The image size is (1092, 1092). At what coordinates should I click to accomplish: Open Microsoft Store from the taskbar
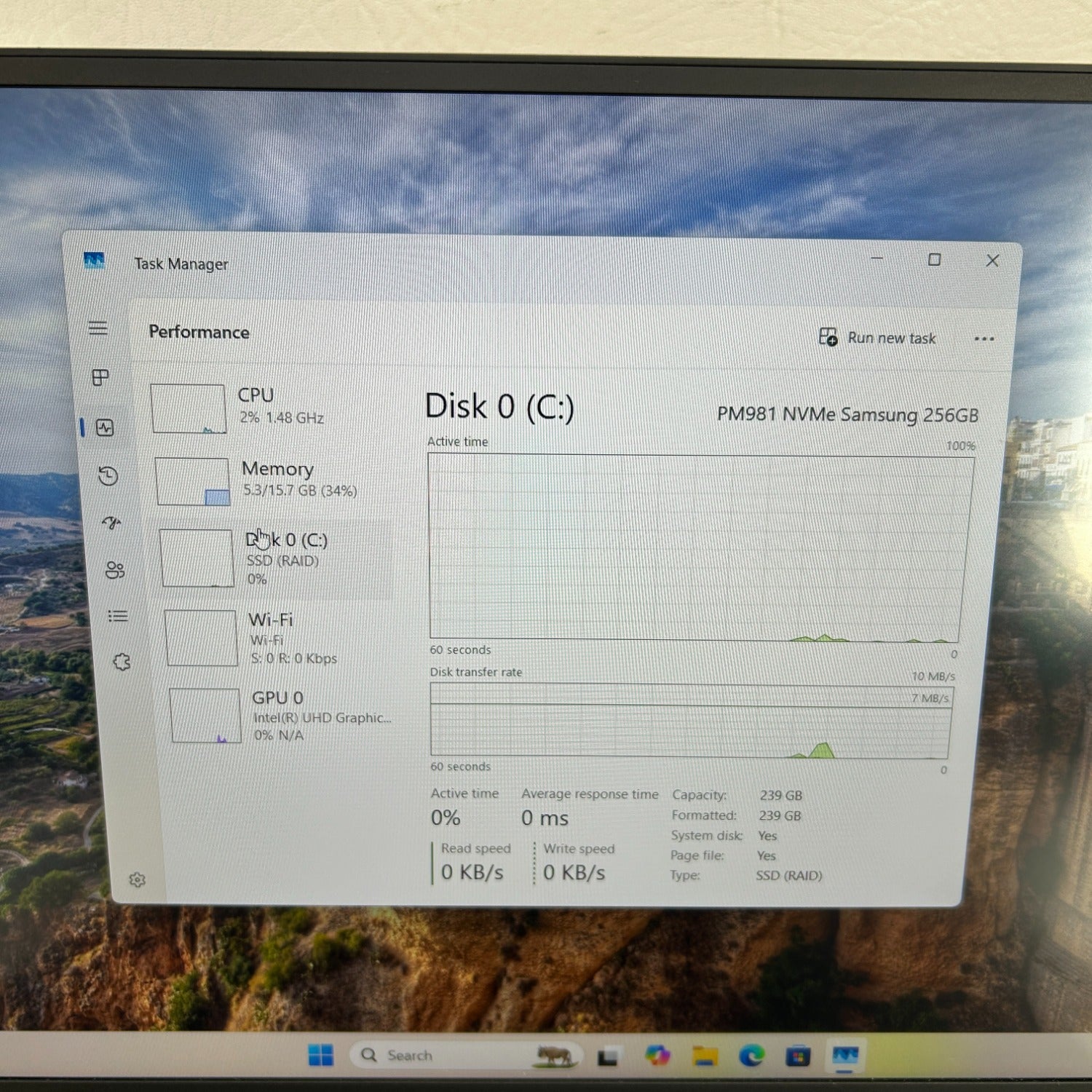[798, 1055]
